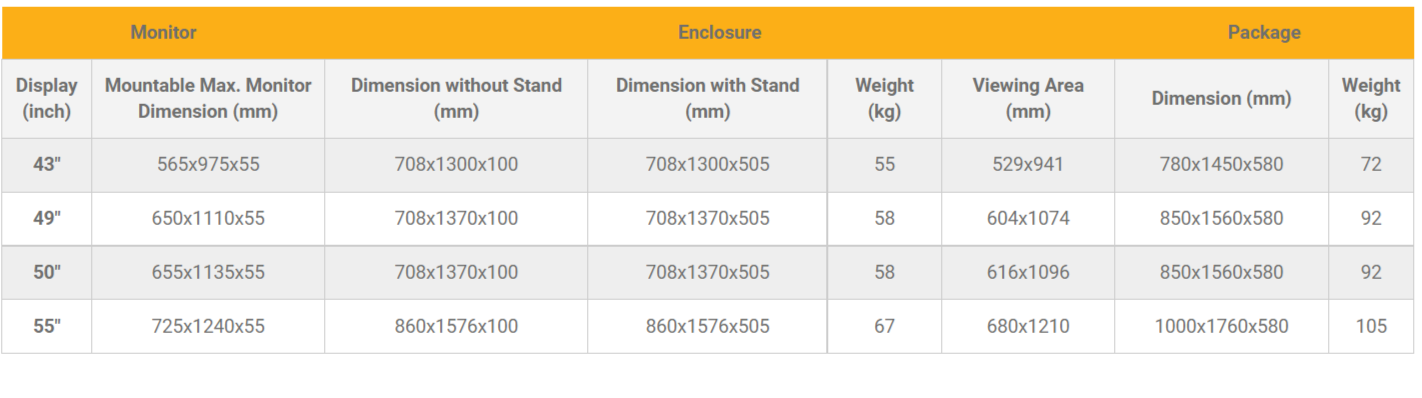Select the Mountable Max. Monitor Dimension header
The width and height of the screenshot is (1422, 398).
click(208, 98)
